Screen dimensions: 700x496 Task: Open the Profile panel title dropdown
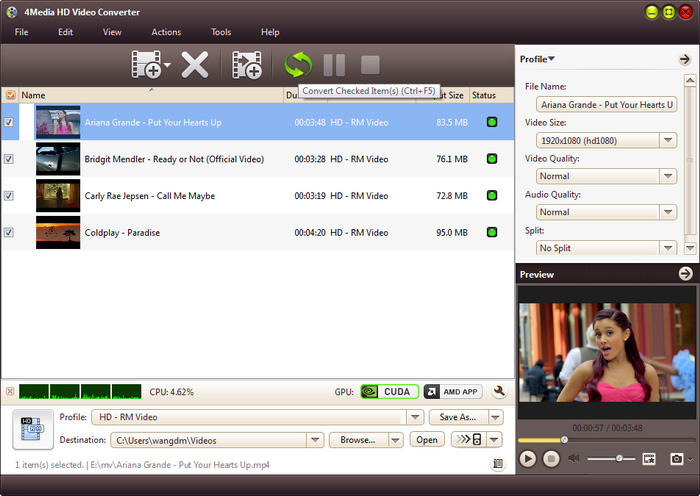tap(538, 59)
